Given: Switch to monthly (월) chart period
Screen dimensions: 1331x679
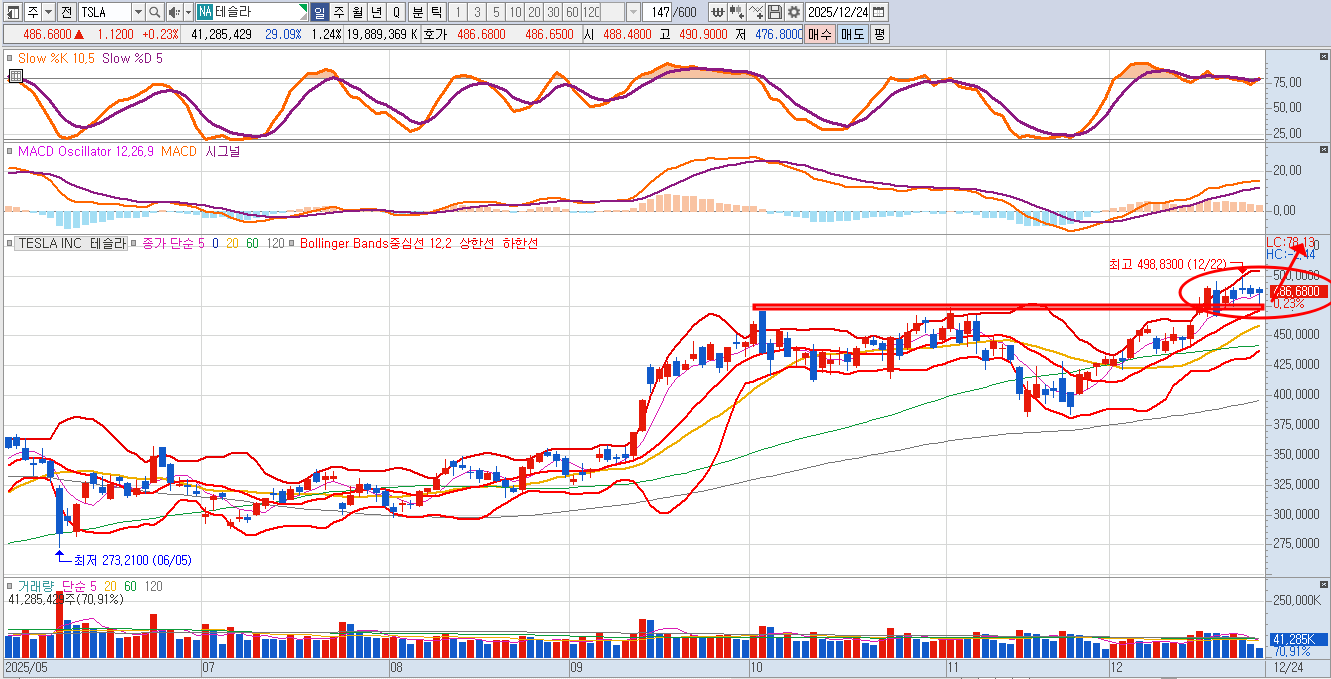Looking at the screenshot, I should tap(357, 12).
